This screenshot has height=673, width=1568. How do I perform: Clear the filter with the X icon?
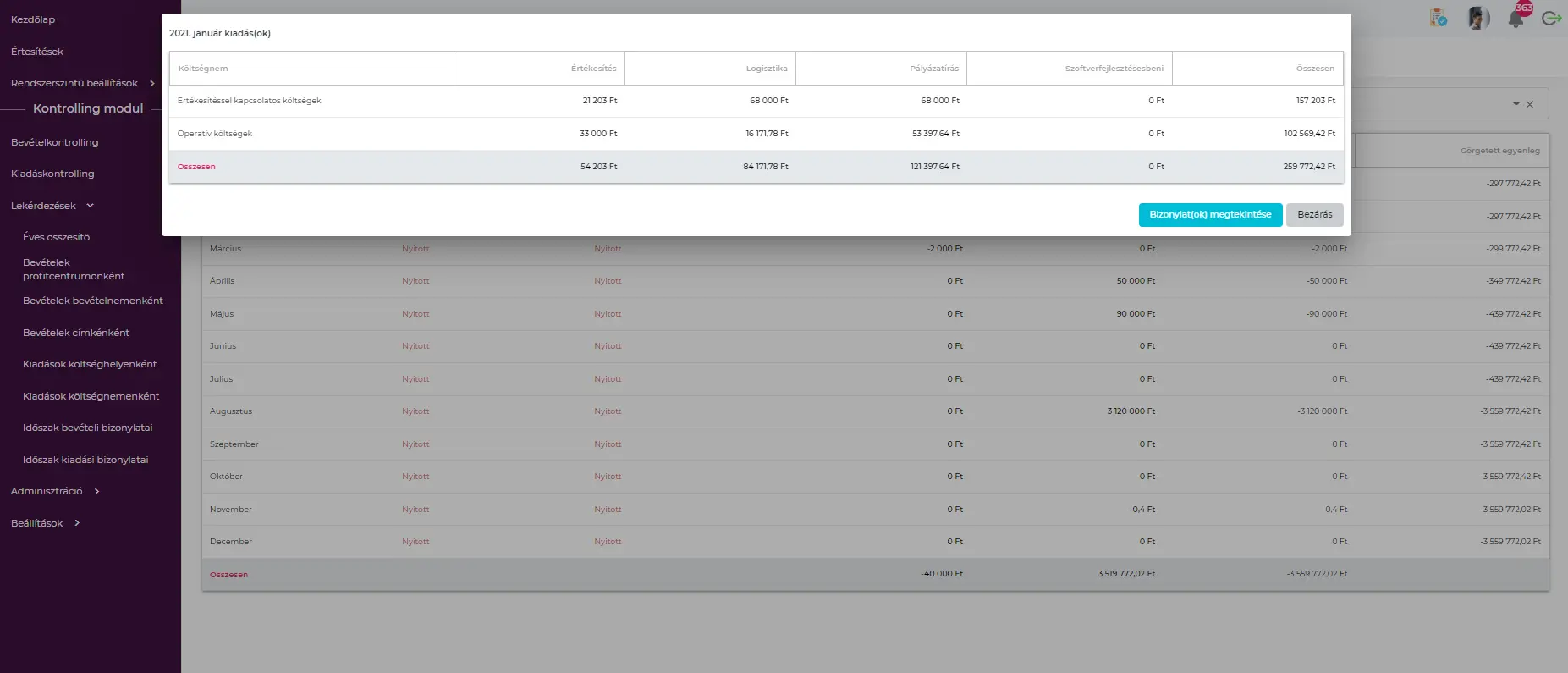[1530, 105]
